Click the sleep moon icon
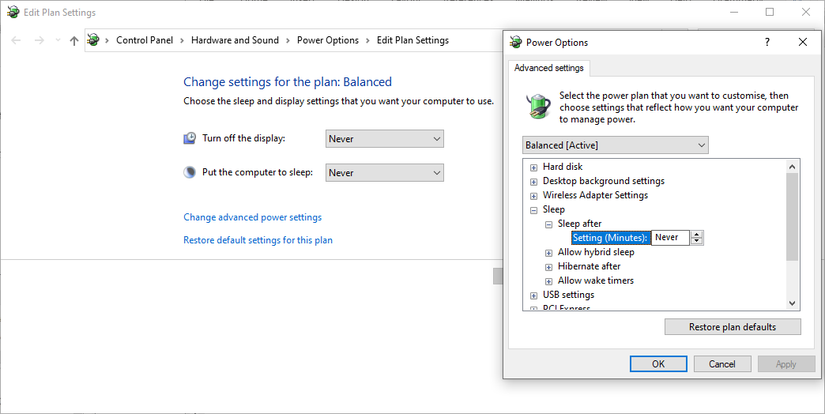 click(189, 172)
